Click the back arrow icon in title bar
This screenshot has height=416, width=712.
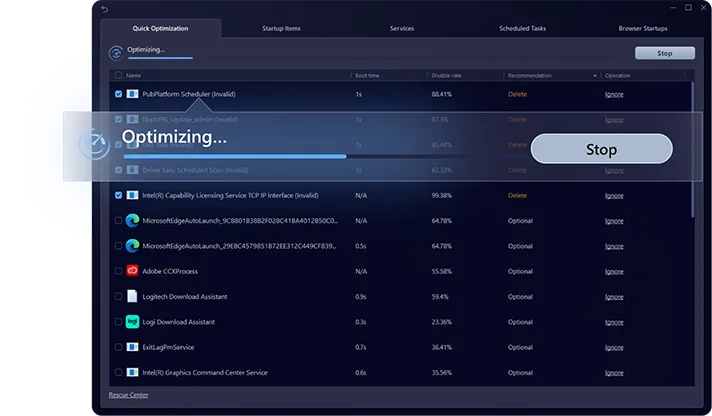(x=105, y=9)
